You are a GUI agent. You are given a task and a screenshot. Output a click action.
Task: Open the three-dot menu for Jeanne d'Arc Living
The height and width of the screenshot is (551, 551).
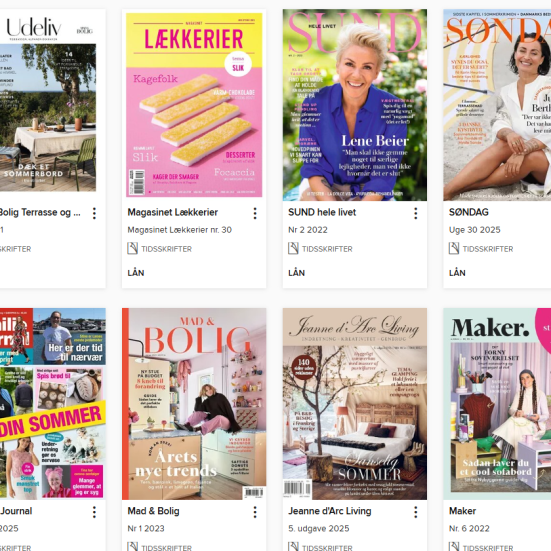click(416, 512)
